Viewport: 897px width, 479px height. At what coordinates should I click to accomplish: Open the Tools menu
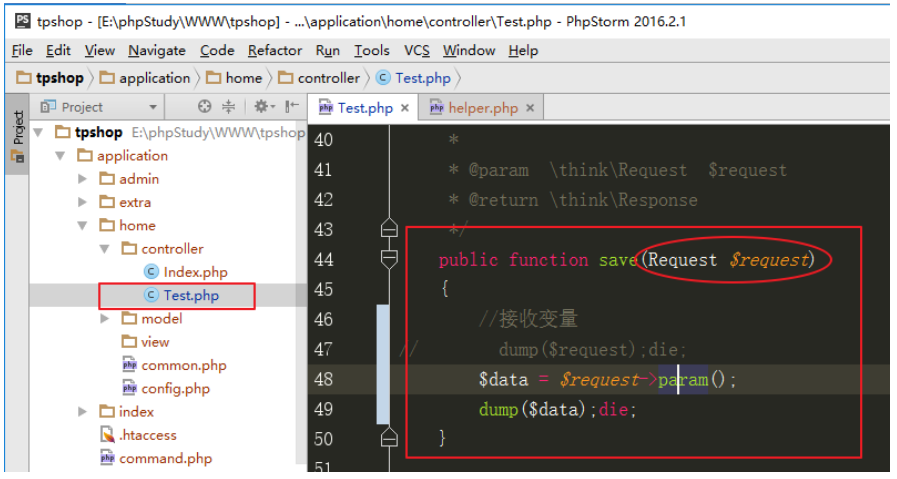pyautogui.click(x=371, y=50)
